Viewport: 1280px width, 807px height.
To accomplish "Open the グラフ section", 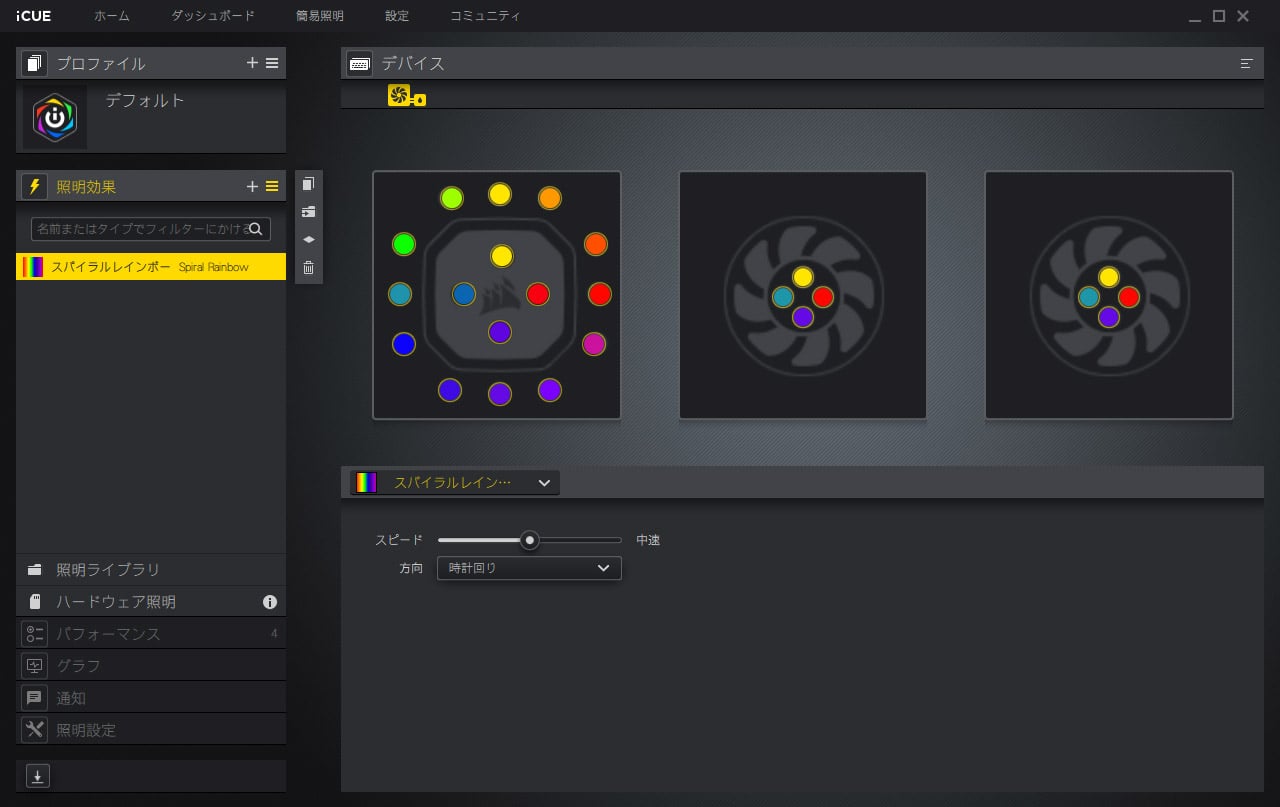I will pyautogui.click(x=151, y=666).
